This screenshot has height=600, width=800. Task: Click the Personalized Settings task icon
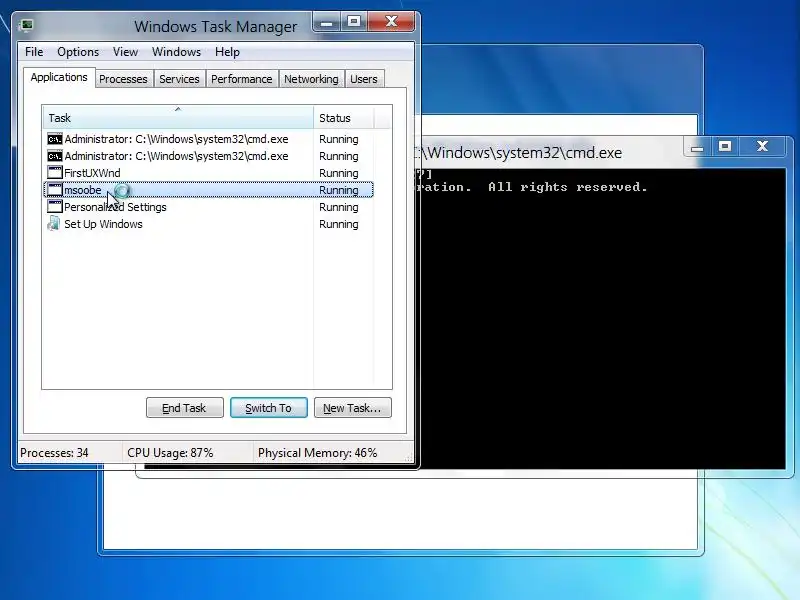pos(55,207)
